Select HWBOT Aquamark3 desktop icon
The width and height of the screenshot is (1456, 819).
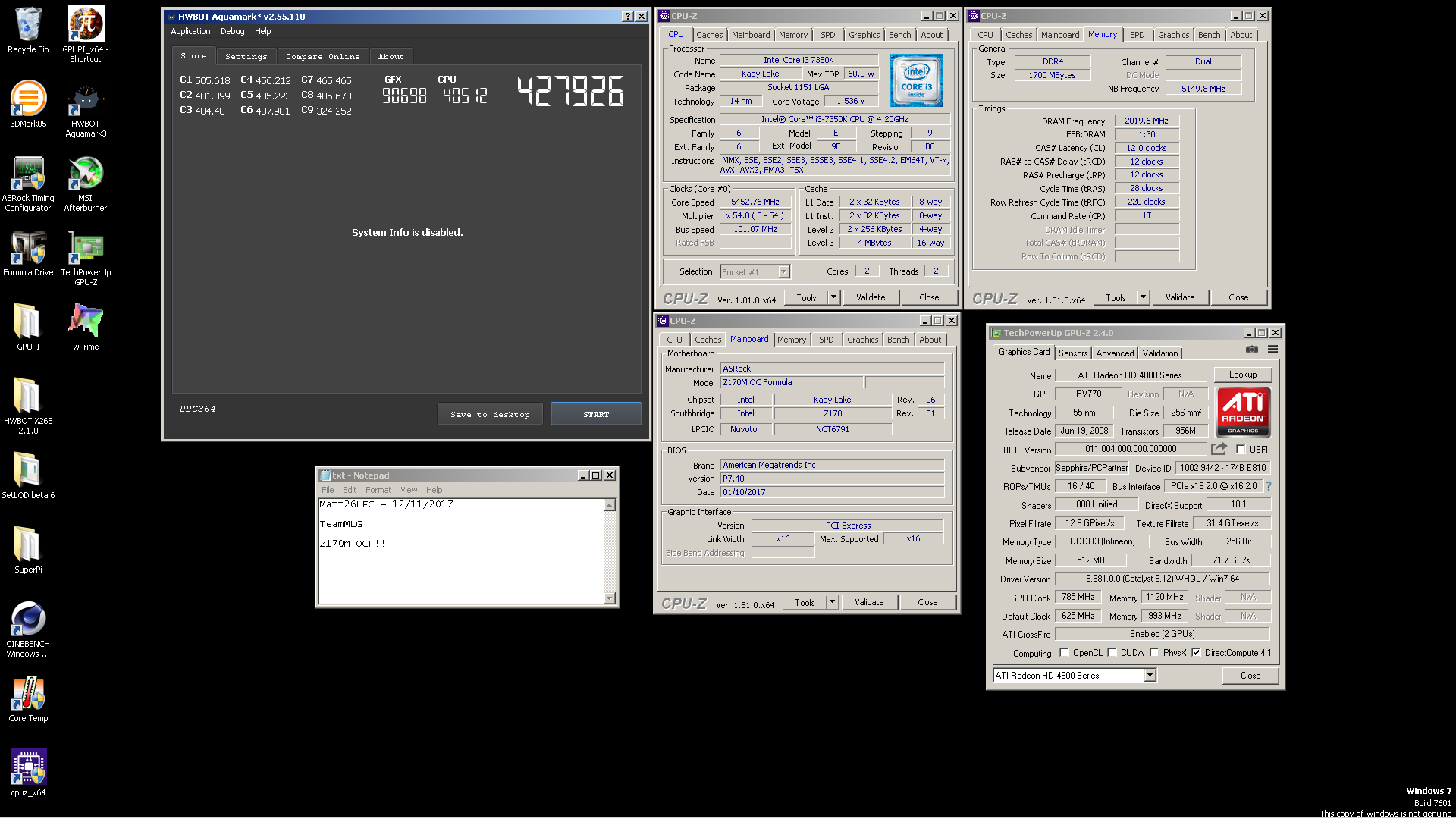click(x=86, y=110)
